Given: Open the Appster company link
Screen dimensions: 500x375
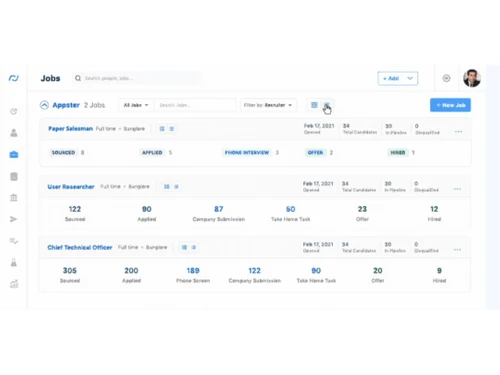Looking at the screenshot, I should (x=66, y=105).
